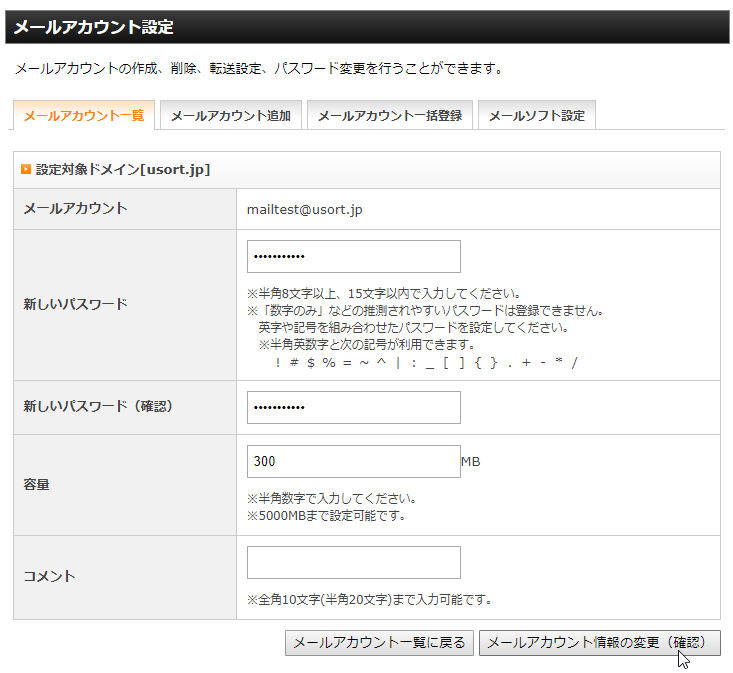The width and height of the screenshot is (733, 673).
Task: Focus the 新しいパスワード input field
Action: tap(353, 257)
